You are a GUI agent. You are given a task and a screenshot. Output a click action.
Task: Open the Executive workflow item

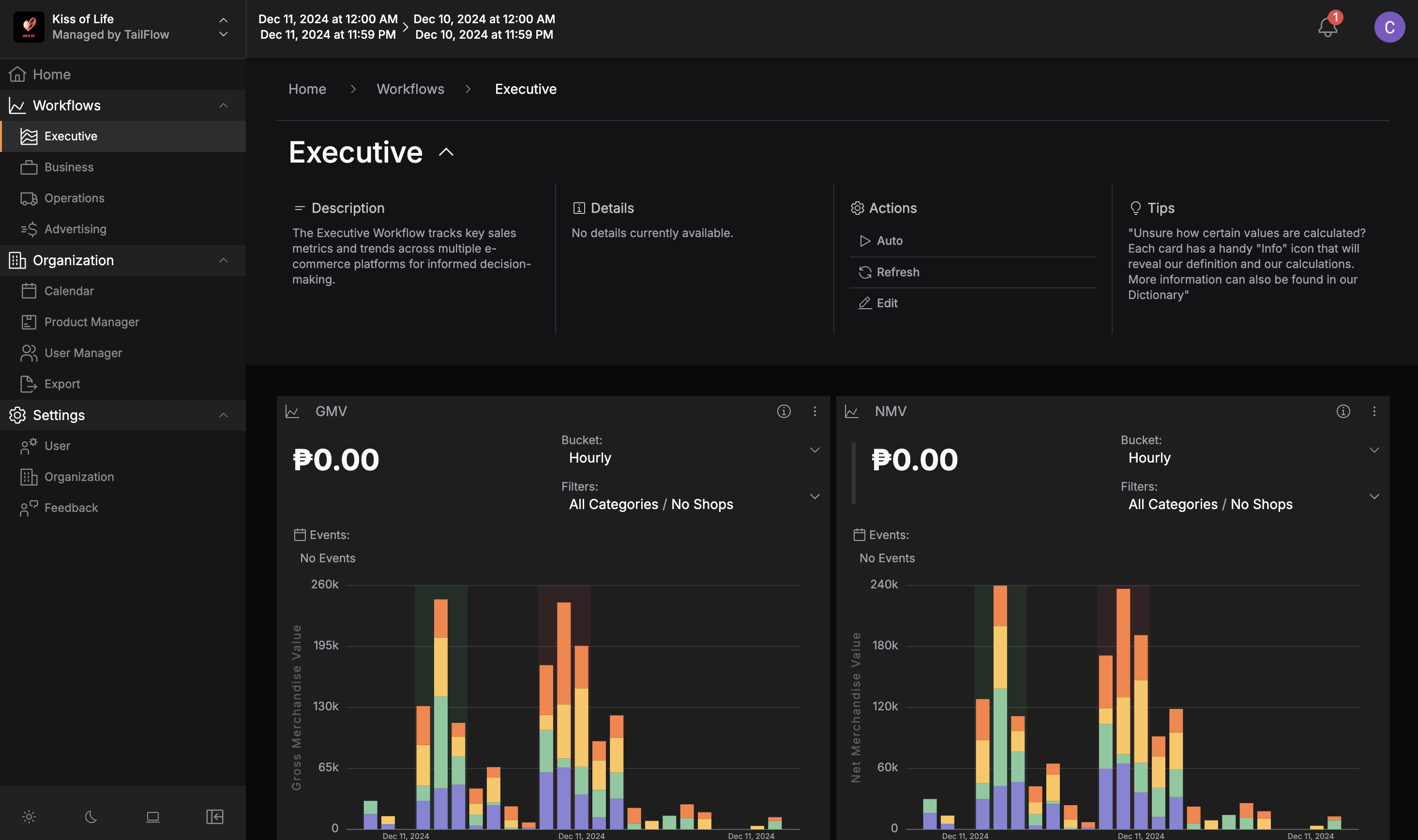coord(123,136)
